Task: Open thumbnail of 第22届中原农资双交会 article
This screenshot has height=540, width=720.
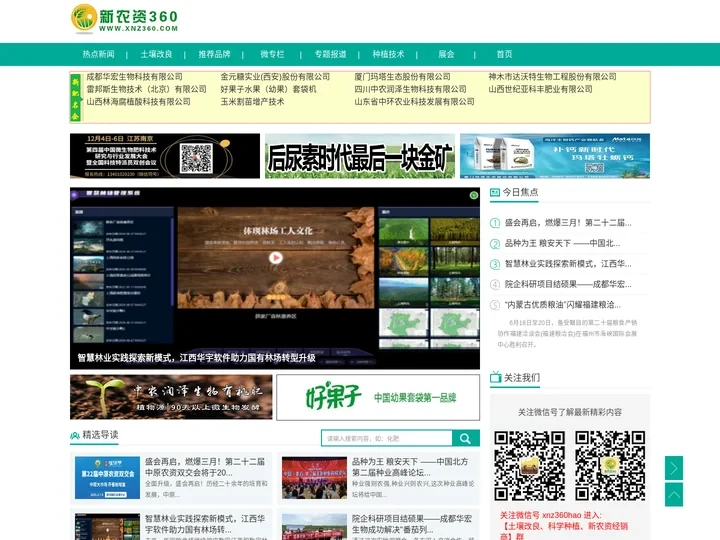Action: [x=107, y=478]
